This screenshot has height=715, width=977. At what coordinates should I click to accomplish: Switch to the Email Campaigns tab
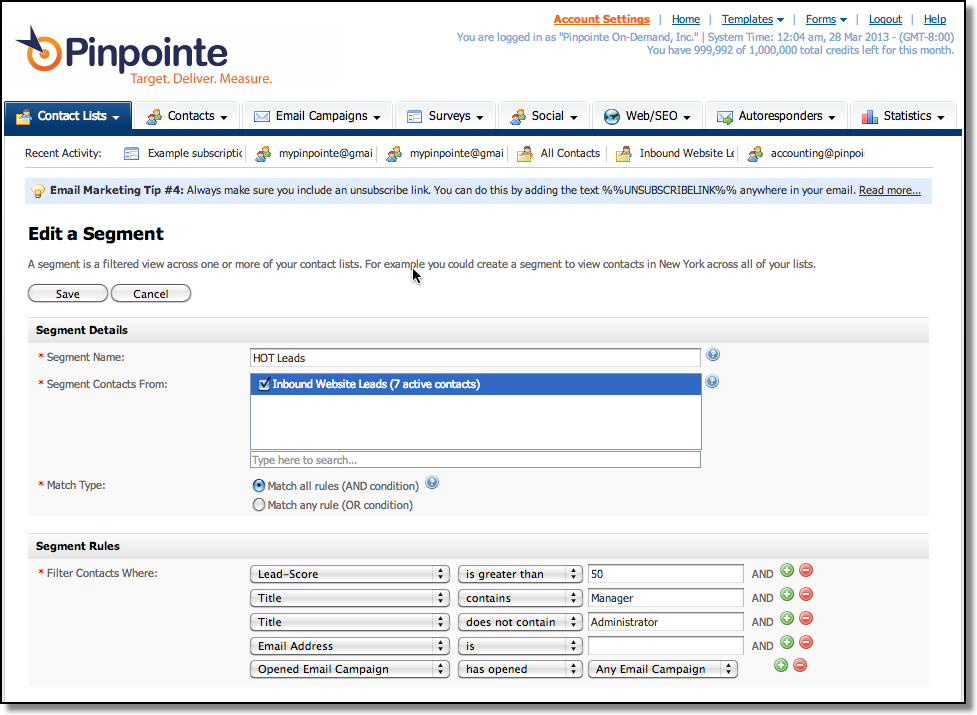click(316, 115)
